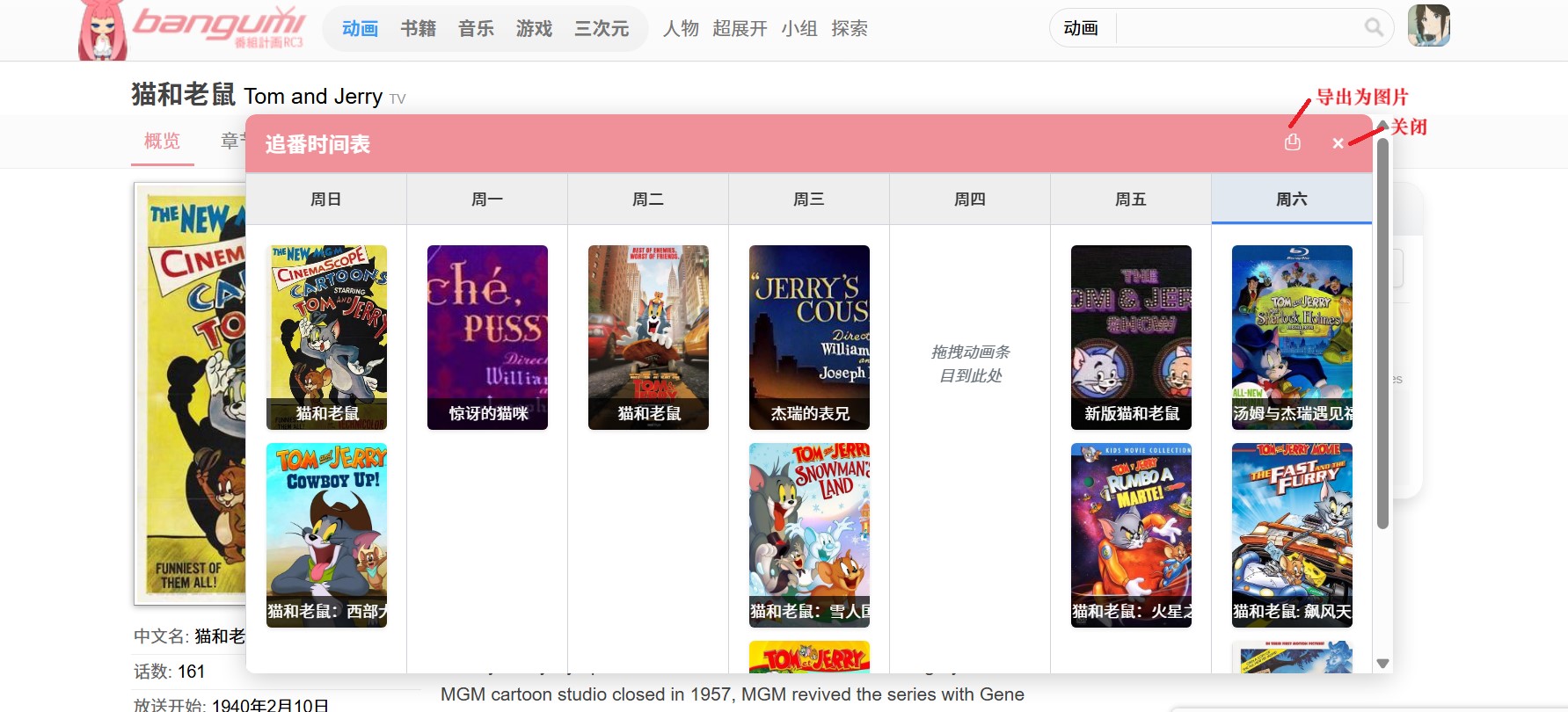
Task: Click the Bangumi logo
Action: (192, 31)
